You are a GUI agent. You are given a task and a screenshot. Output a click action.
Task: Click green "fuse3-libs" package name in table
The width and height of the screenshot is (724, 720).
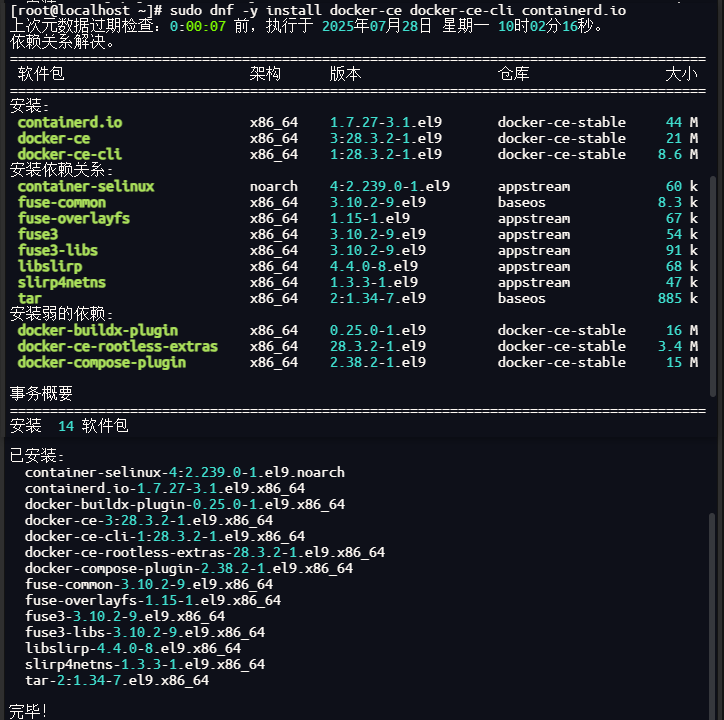58,250
